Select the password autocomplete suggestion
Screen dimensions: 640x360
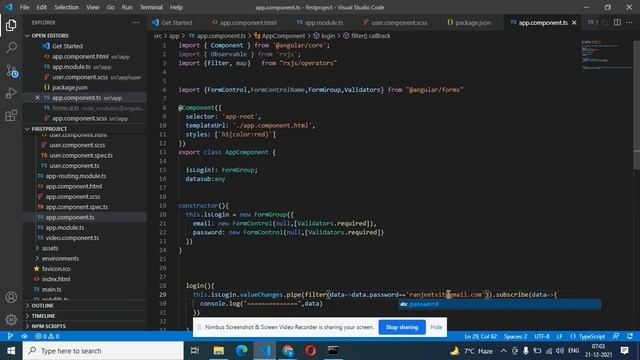[500, 304]
